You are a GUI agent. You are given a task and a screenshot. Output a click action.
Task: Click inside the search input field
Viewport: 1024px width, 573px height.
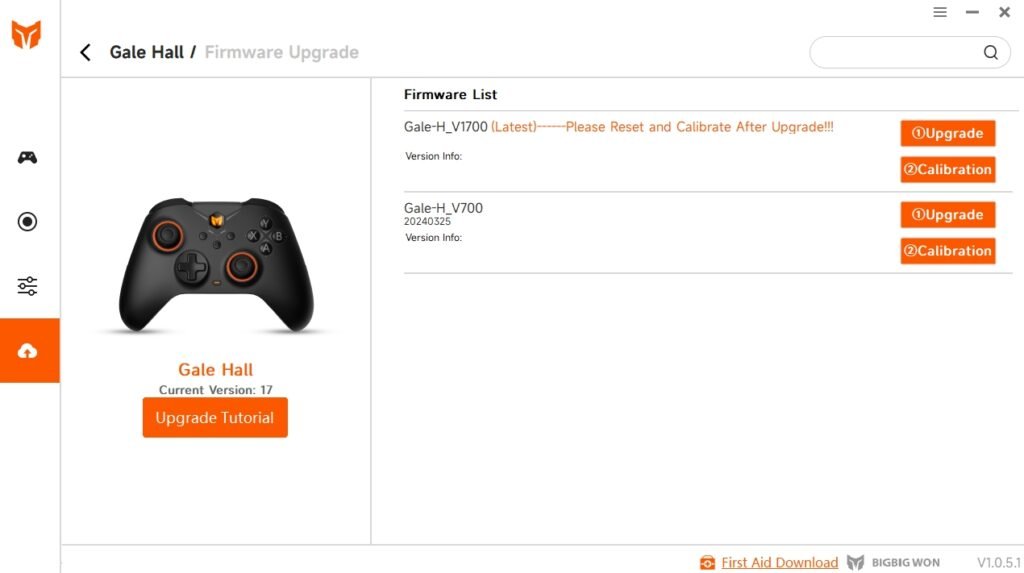point(895,53)
